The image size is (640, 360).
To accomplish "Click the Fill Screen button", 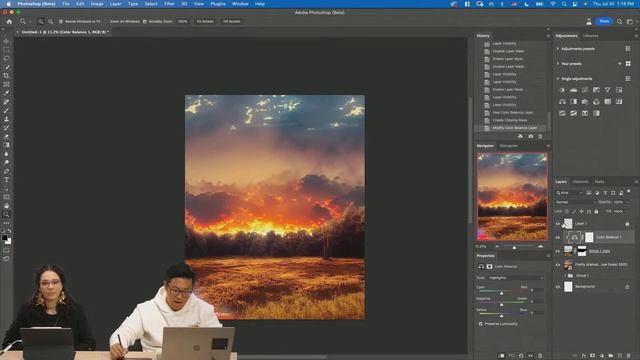I will pyautogui.click(x=231, y=21).
